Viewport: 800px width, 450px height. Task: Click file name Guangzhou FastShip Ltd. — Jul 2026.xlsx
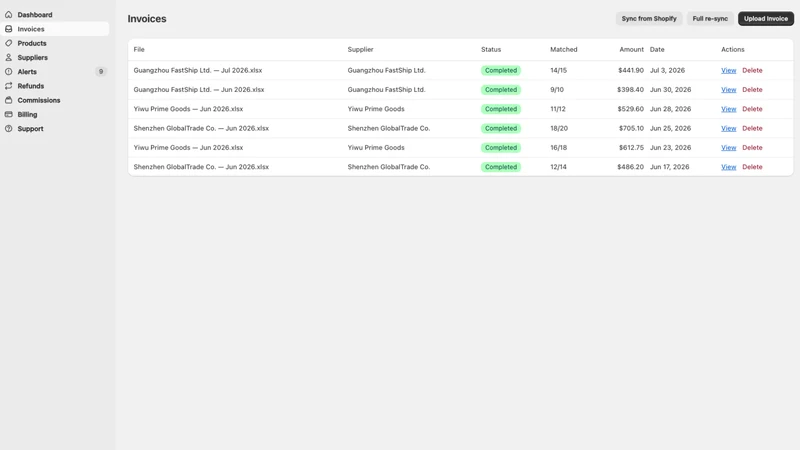(x=197, y=70)
